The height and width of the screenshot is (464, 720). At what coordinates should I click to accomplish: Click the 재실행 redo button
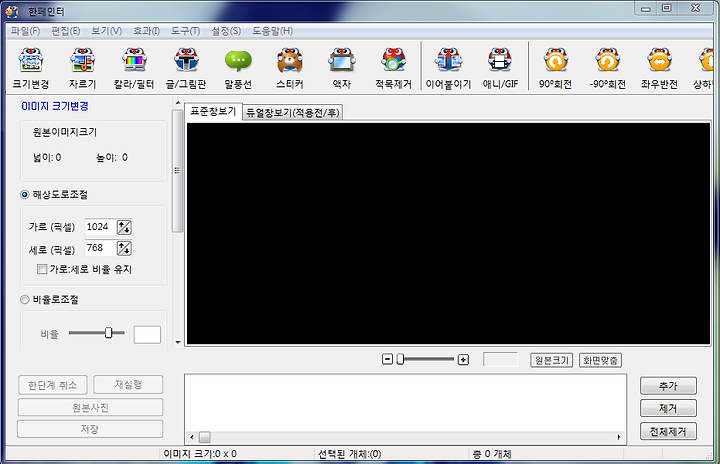[x=128, y=385]
